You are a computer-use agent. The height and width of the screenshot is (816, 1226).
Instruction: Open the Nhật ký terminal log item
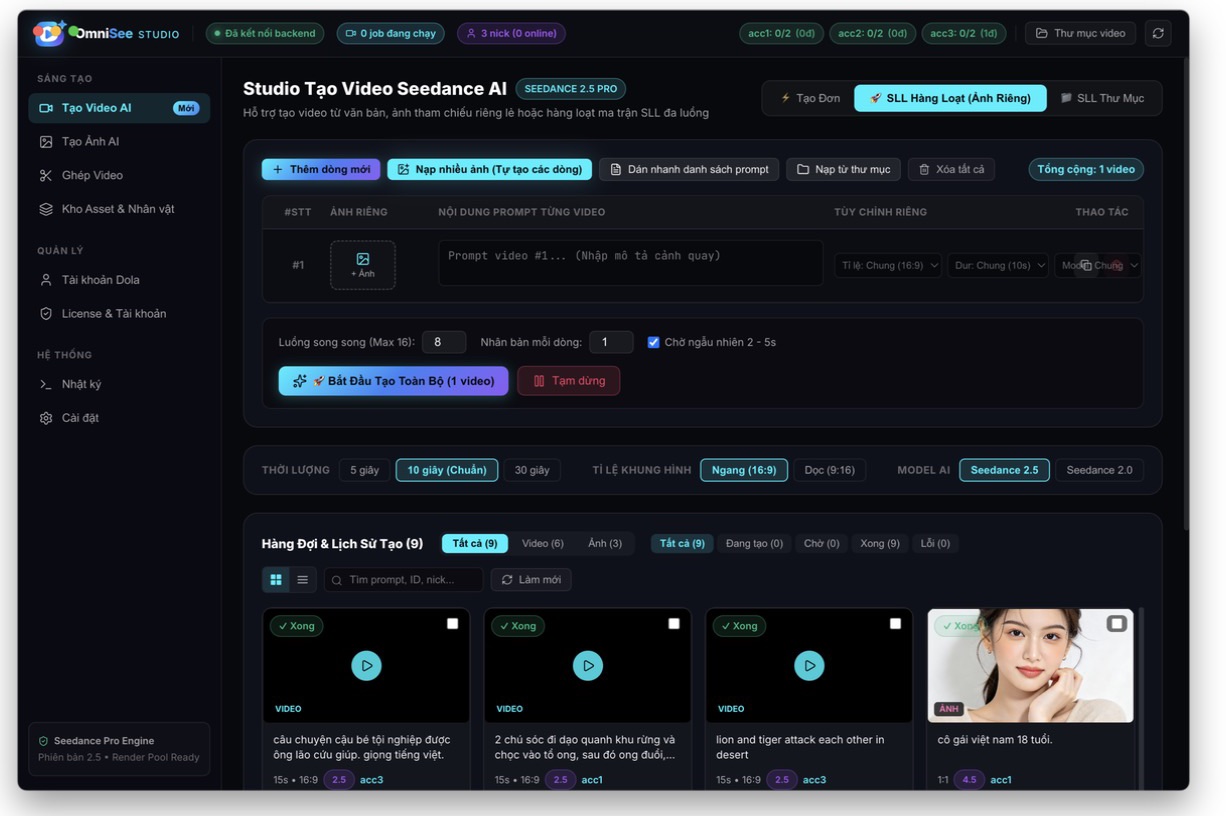(119, 384)
